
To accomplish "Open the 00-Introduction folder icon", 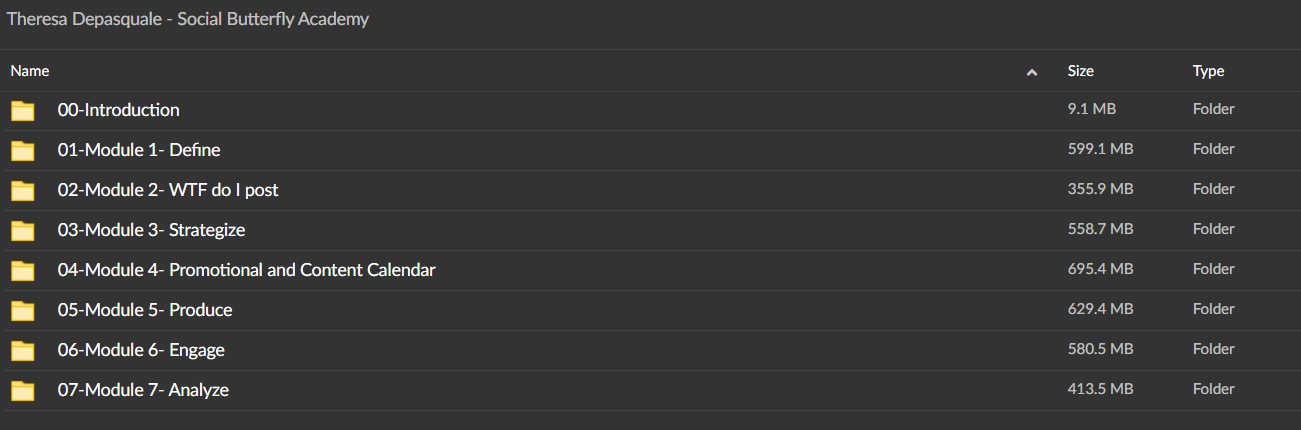I will coord(22,111).
